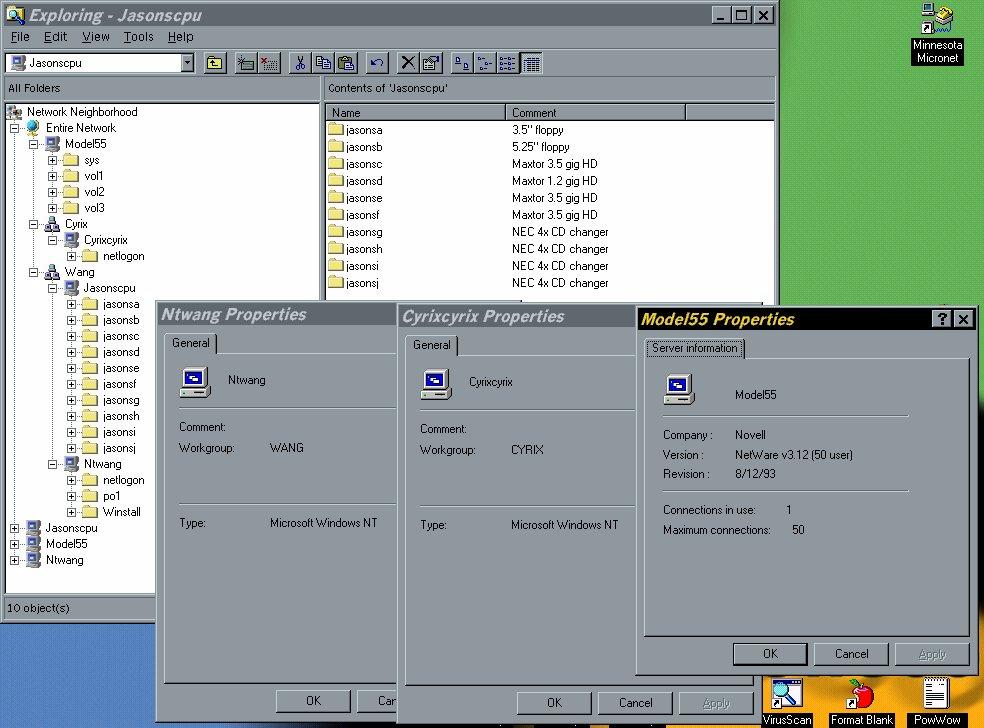Collapse the Entire Network tree node

click(14, 128)
